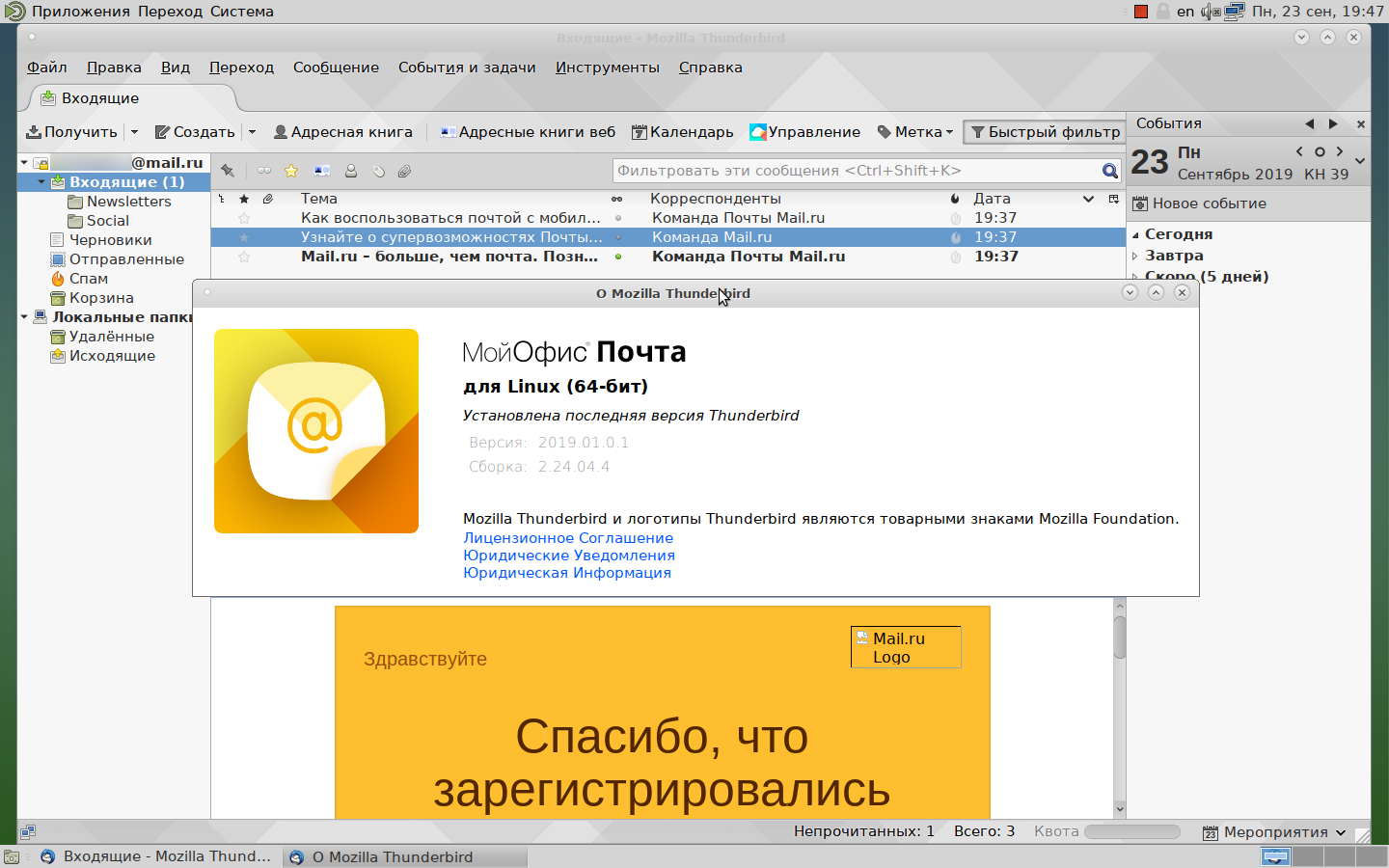
Task: Open the Календарь from toolbar
Action: (x=683, y=132)
